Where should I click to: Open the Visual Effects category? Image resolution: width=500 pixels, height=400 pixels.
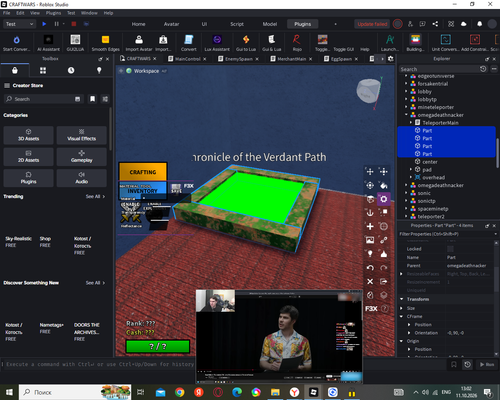pos(82,135)
